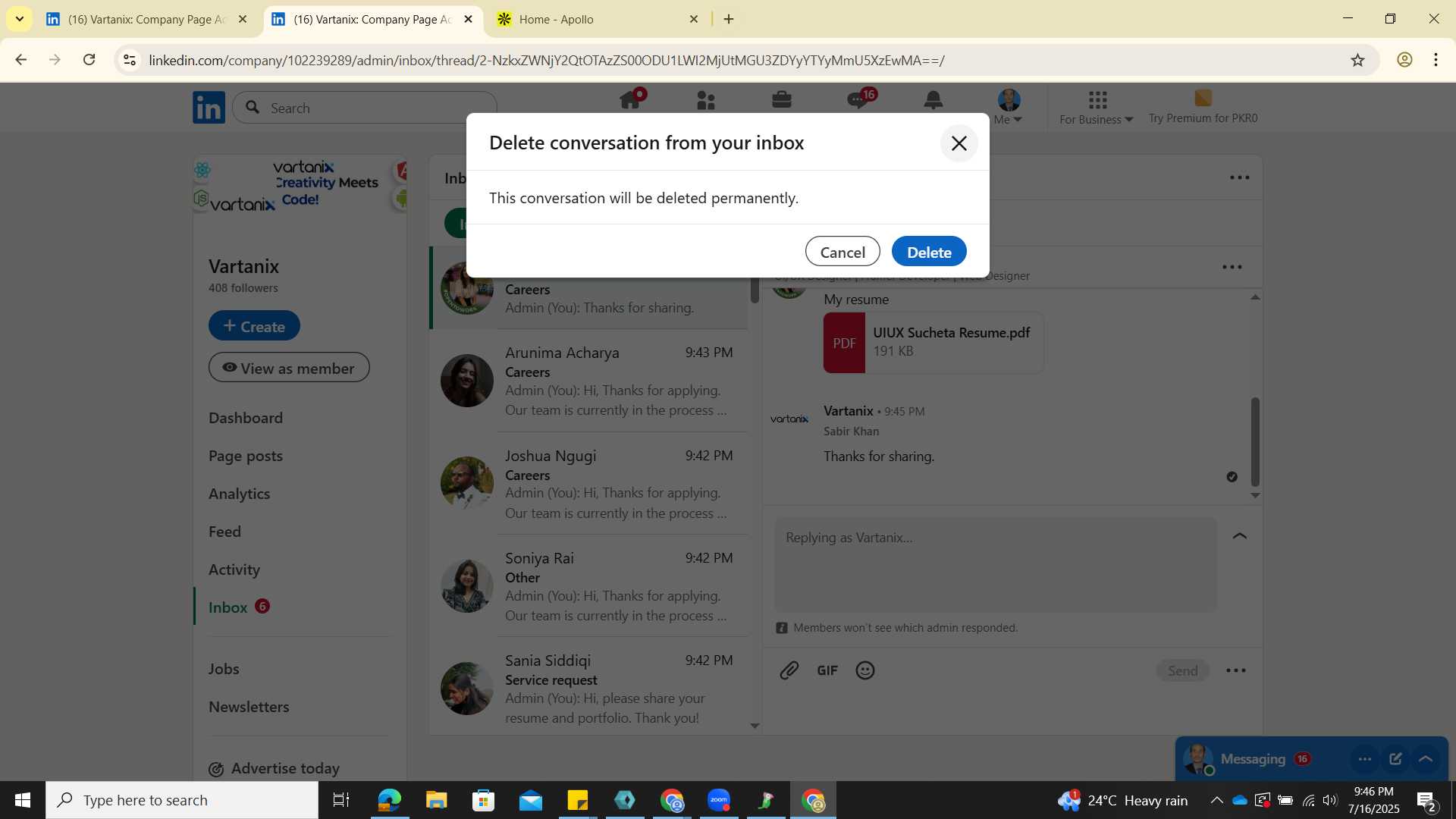Screen dimensions: 1456x819
Task: Focus the LinkedIn search box
Action: click(x=365, y=108)
